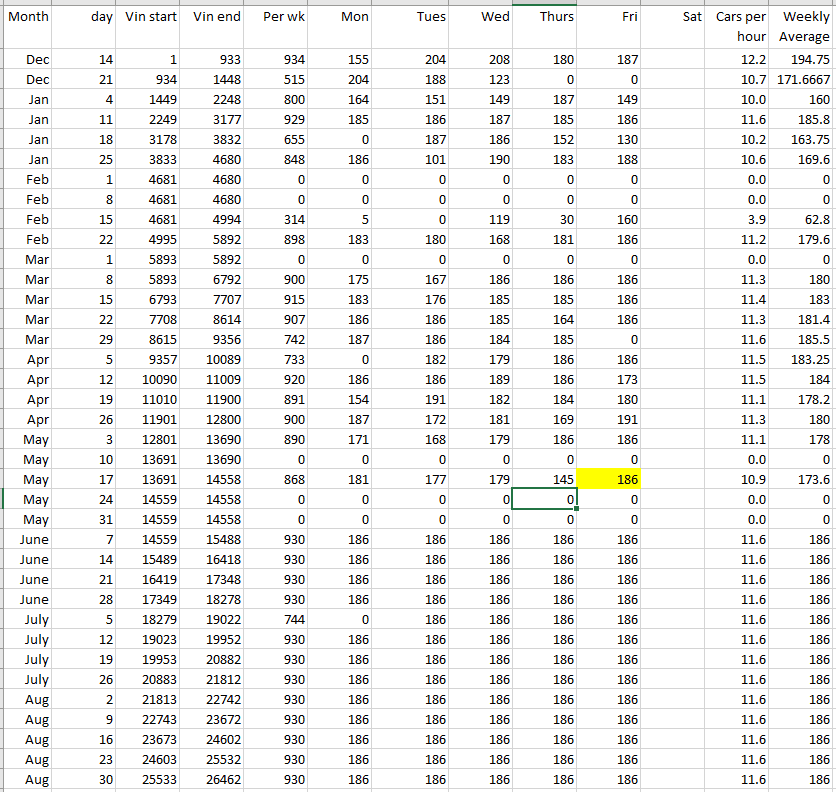
Task: Select the cars per hour value 3.9
Action: [x=740, y=220]
